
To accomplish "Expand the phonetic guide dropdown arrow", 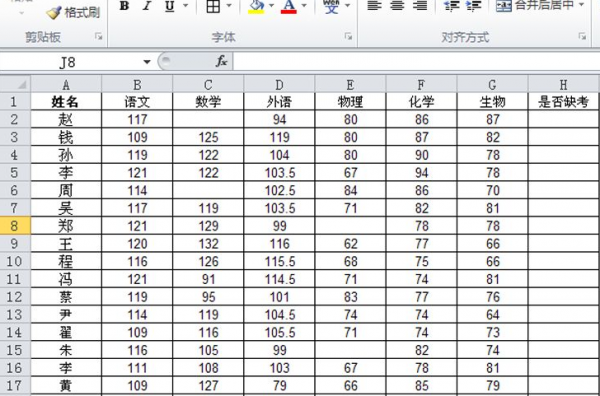I will [x=347, y=6].
